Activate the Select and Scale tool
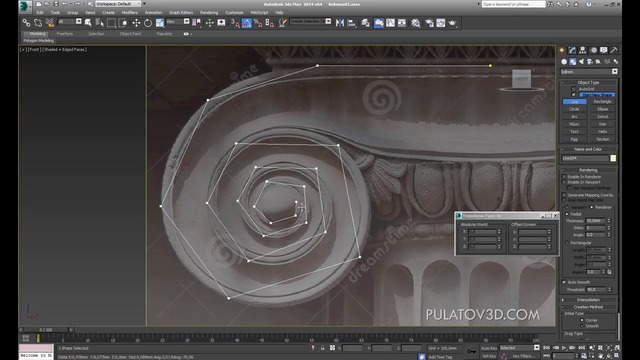 click(x=160, y=23)
